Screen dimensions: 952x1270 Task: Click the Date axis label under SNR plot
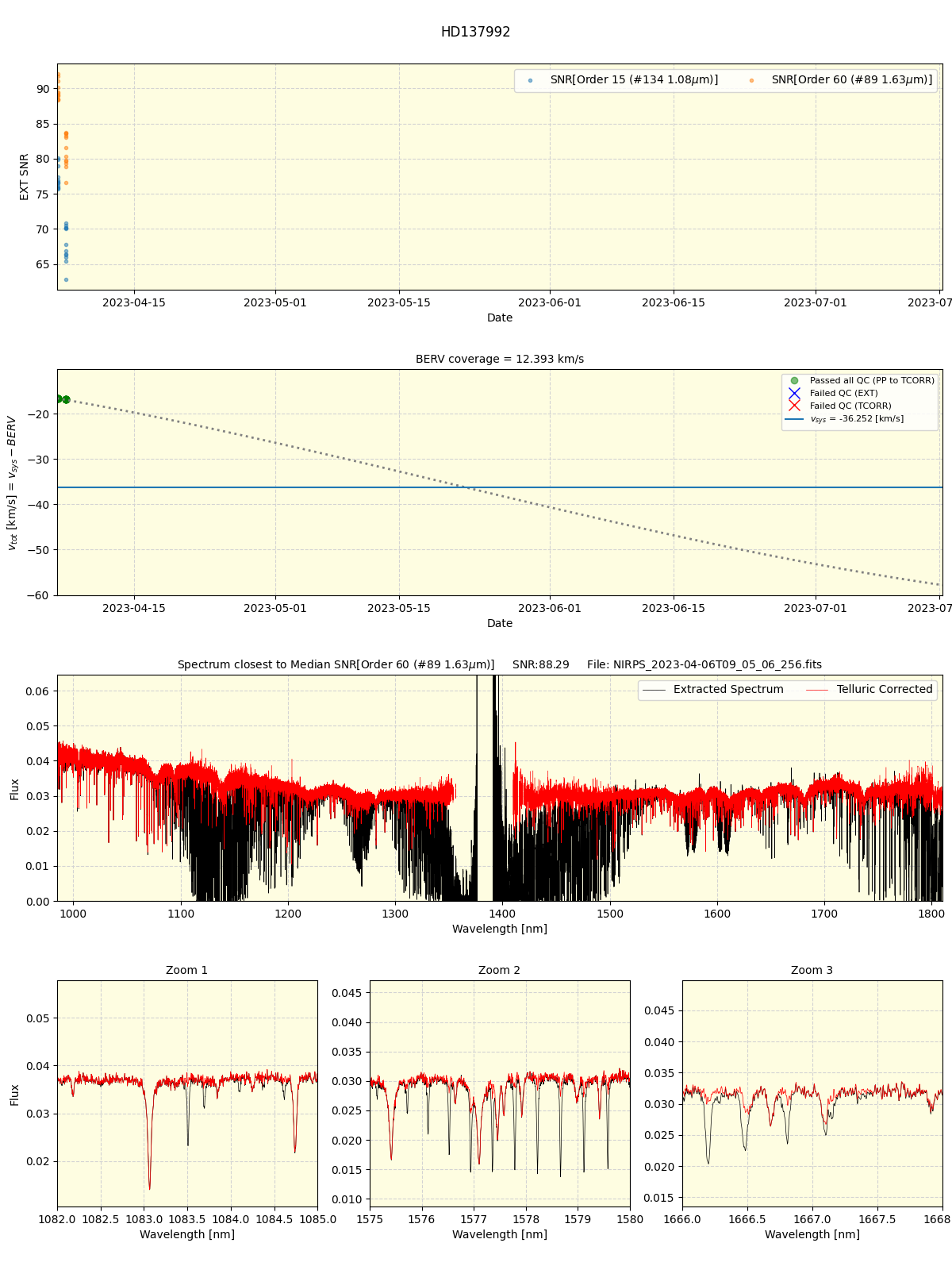tap(500, 317)
